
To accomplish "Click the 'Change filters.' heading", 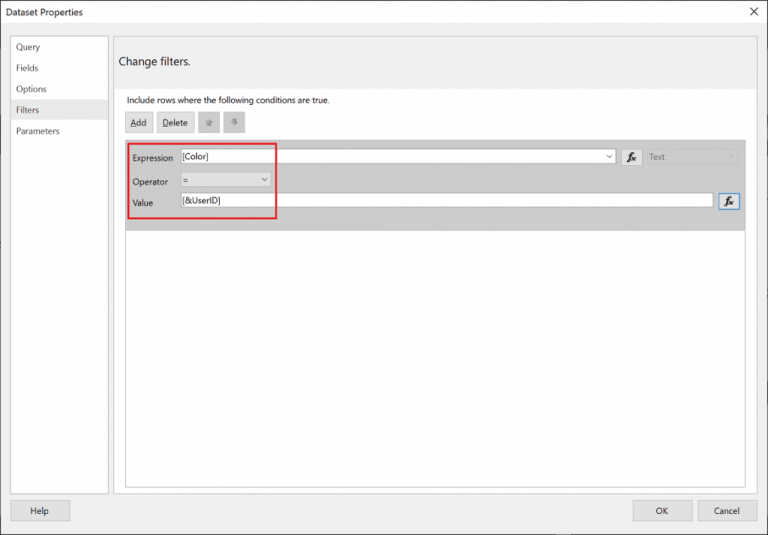I will pyautogui.click(x=154, y=62).
